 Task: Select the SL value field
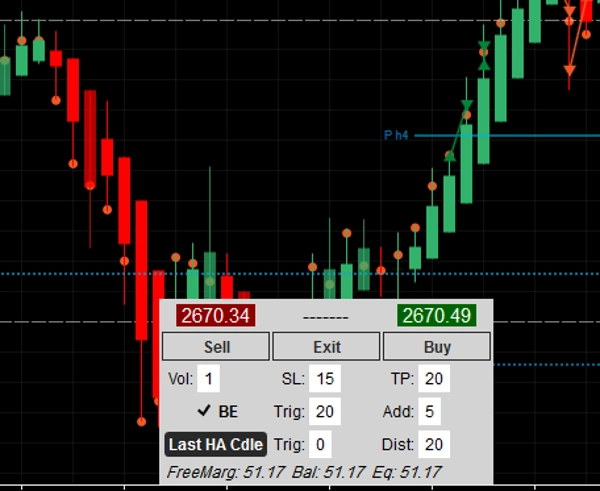click(324, 378)
